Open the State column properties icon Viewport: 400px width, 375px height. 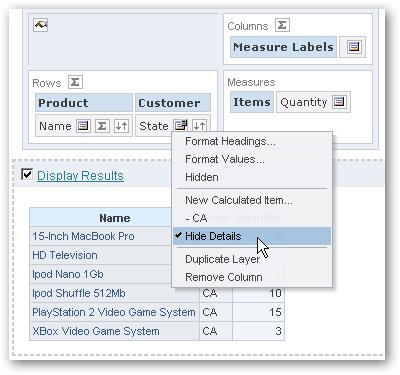pyautogui.click(x=181, y=126)
